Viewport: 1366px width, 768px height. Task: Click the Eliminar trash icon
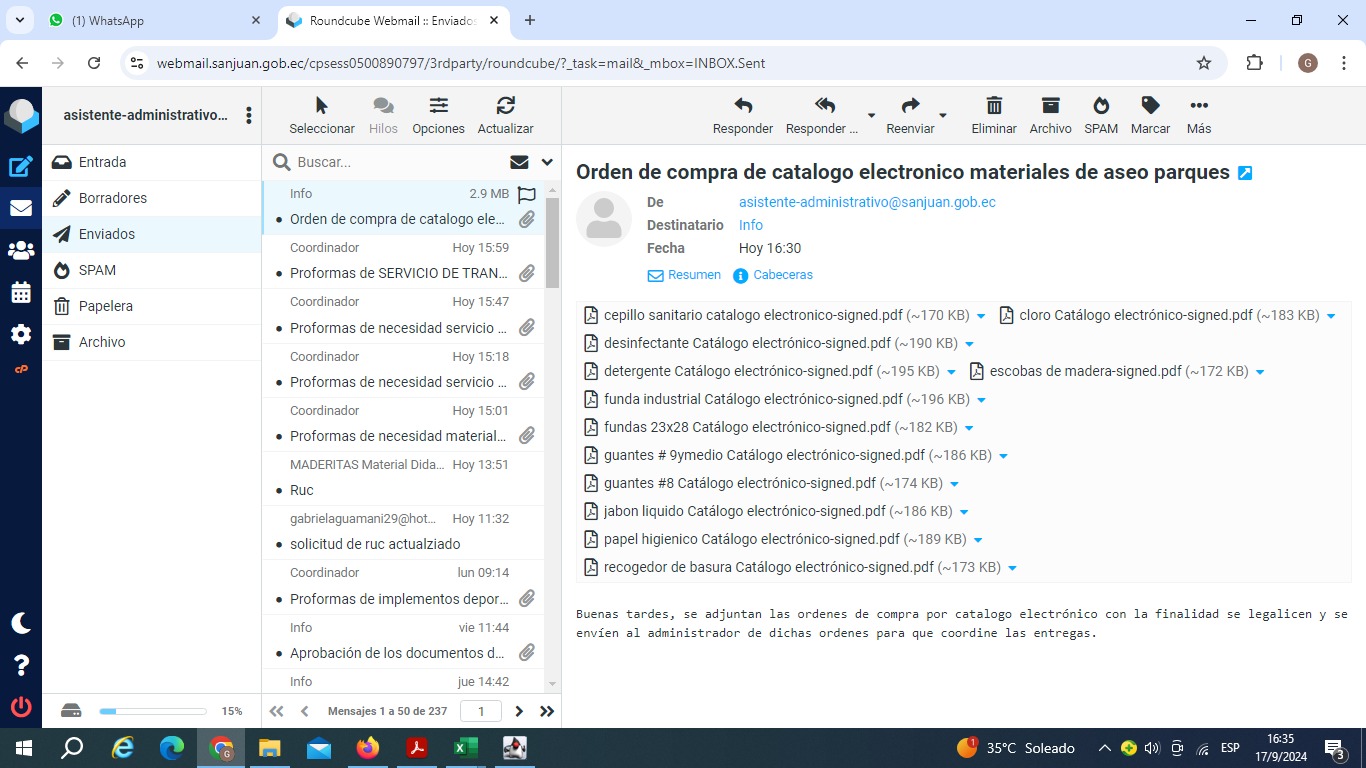point(993,106)
